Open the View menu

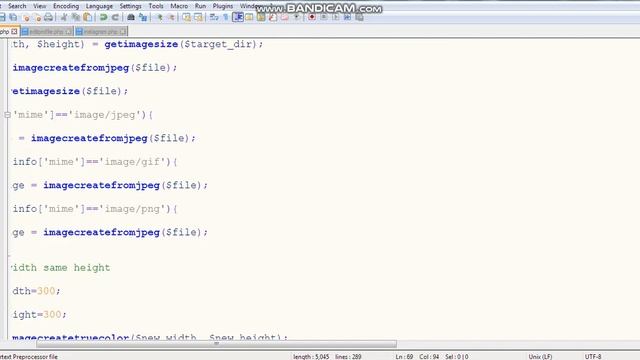pos(40,6)
